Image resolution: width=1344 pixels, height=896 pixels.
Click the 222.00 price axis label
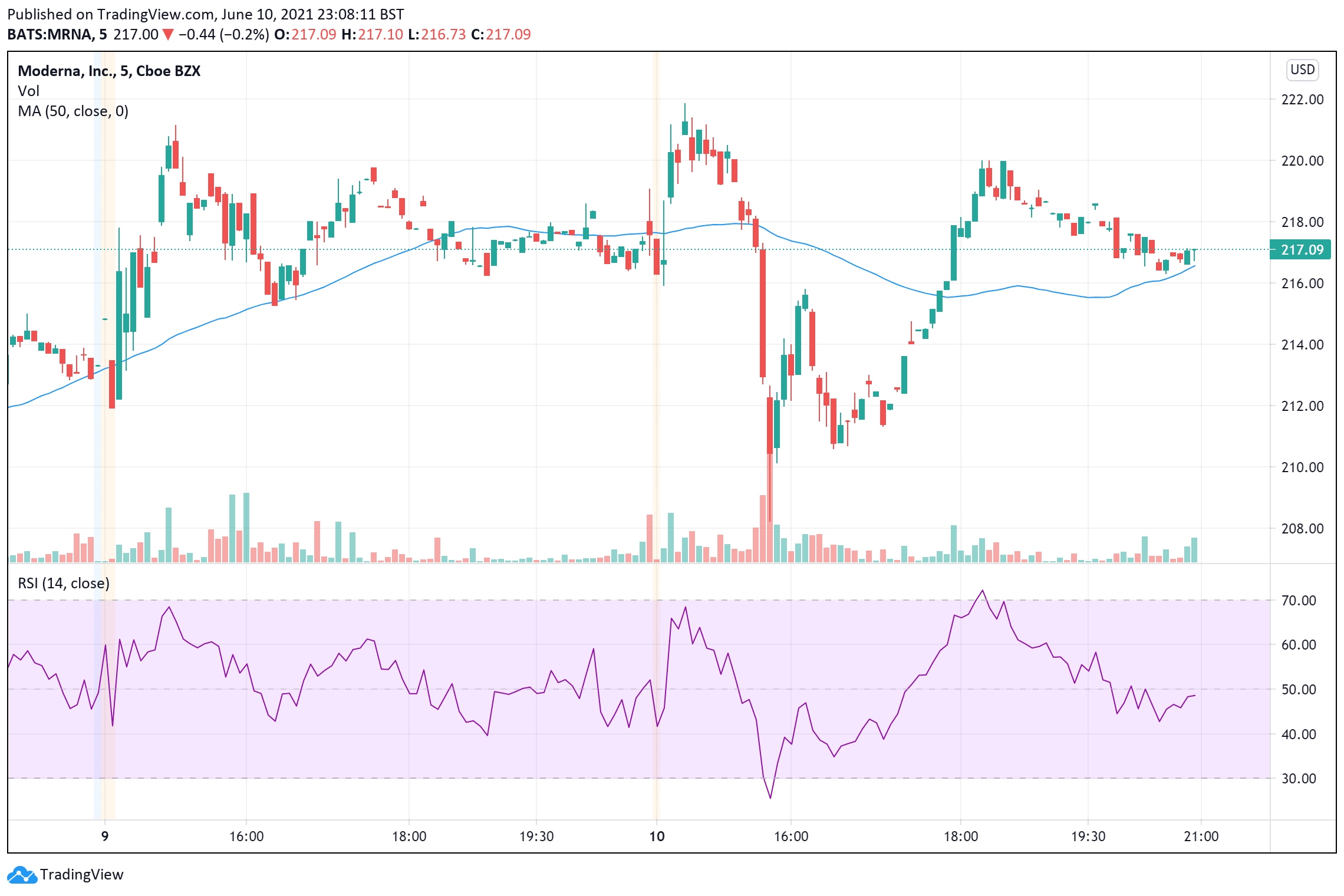[1302, 99]
